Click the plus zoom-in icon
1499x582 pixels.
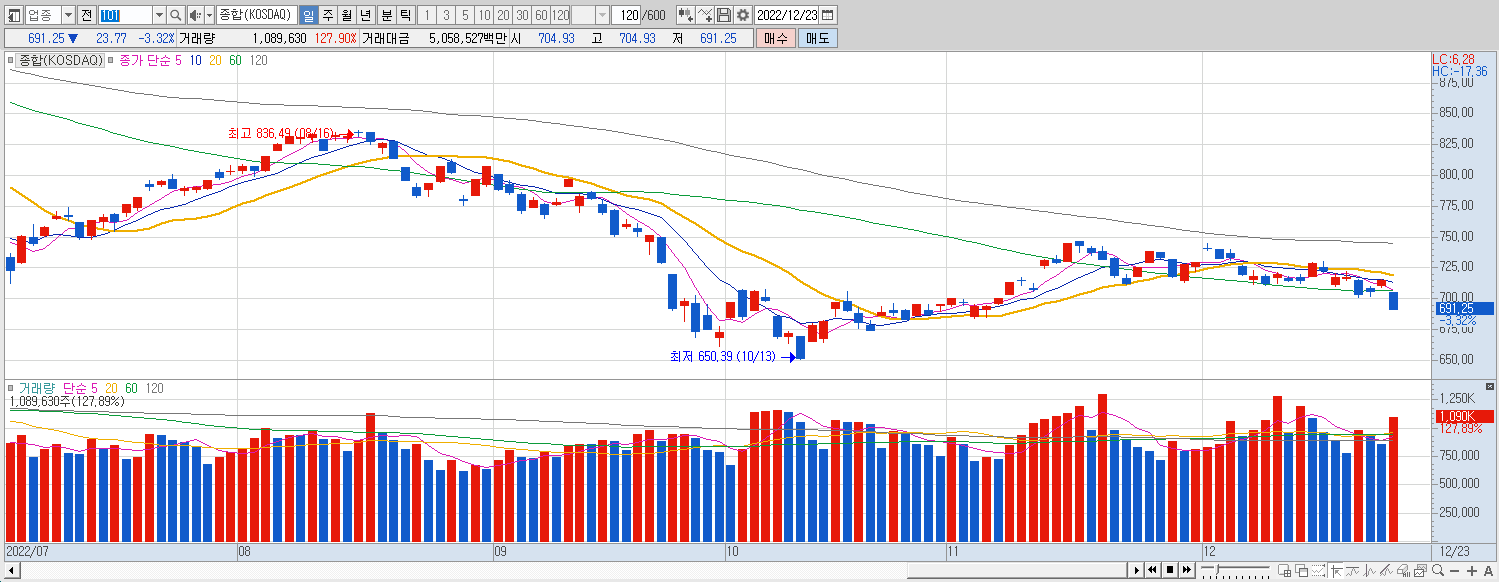click(x=1472, y=571)
